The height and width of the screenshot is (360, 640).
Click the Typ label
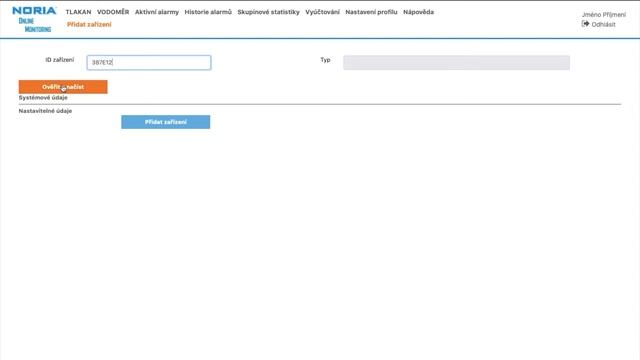tap(325, 60)
